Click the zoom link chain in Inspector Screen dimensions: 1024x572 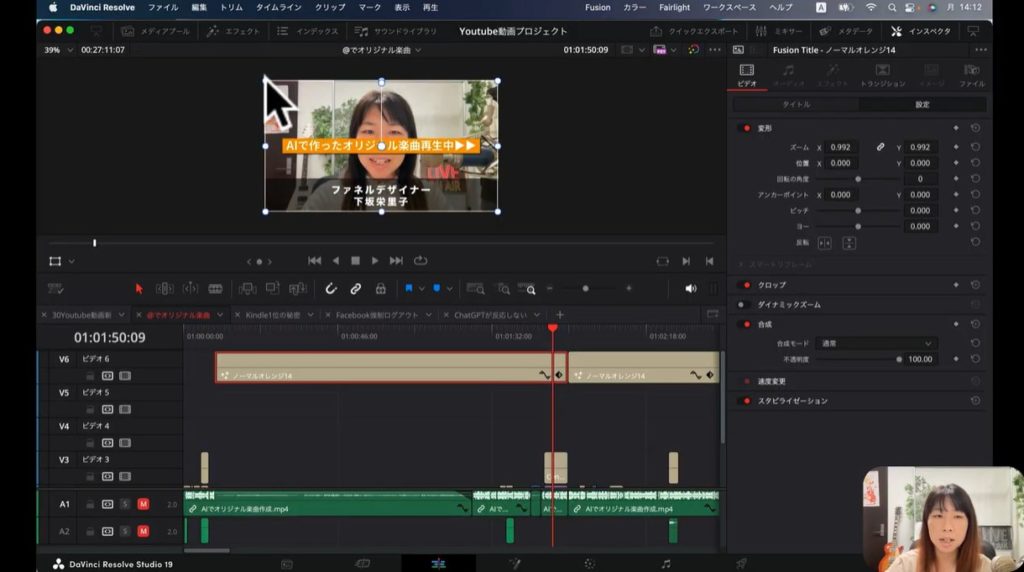pos(881,147)
